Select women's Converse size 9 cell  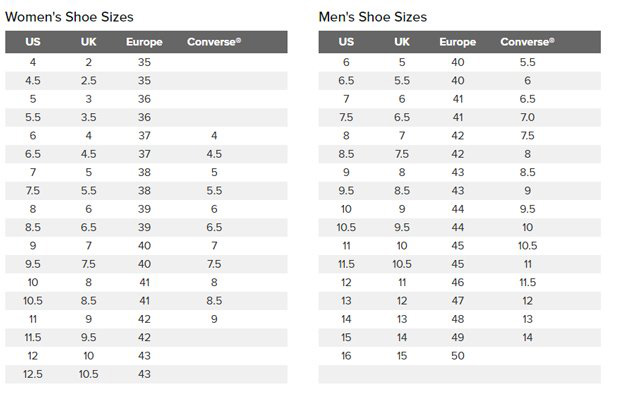(214, 319)
